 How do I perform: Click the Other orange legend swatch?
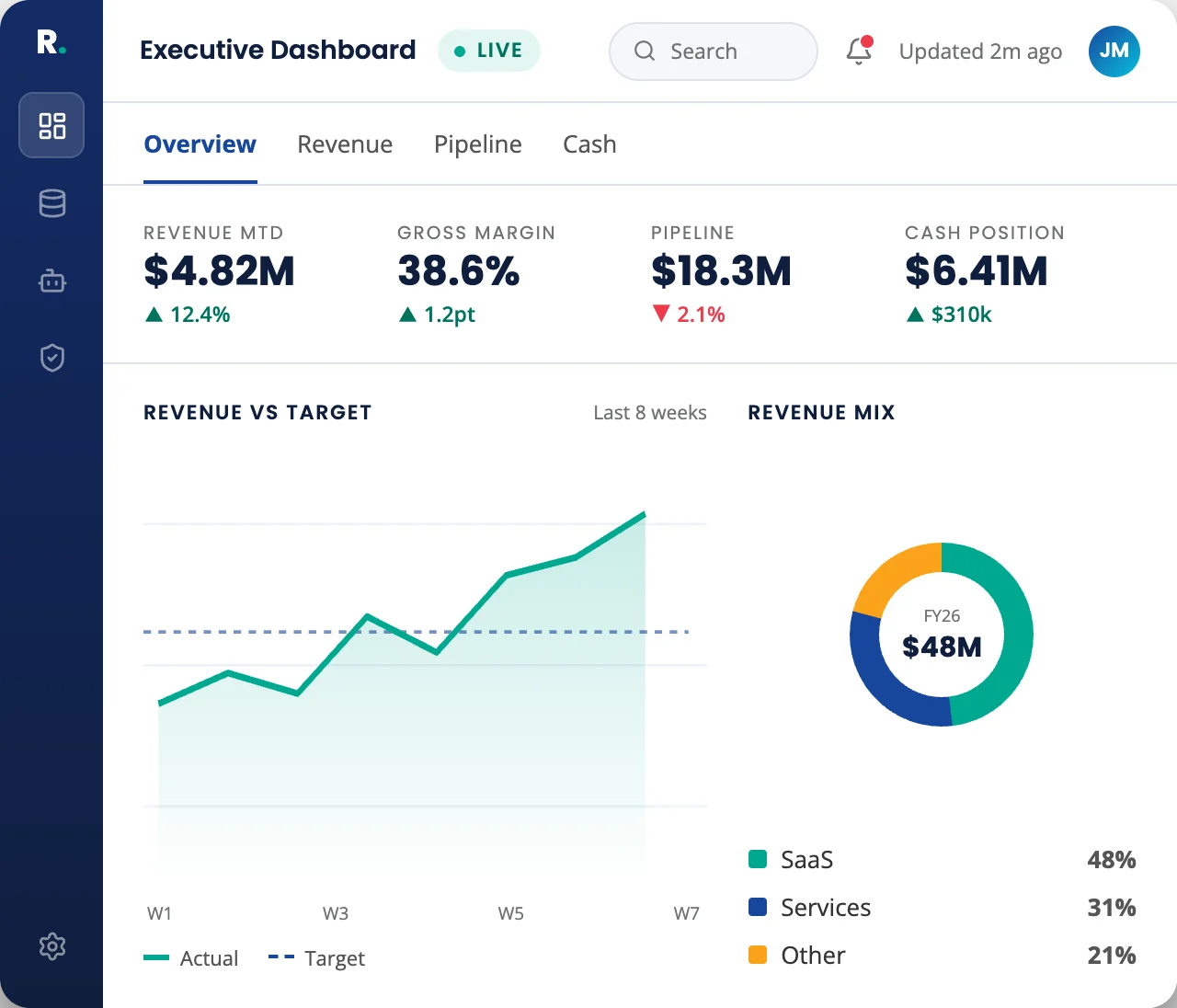(758, 955)
